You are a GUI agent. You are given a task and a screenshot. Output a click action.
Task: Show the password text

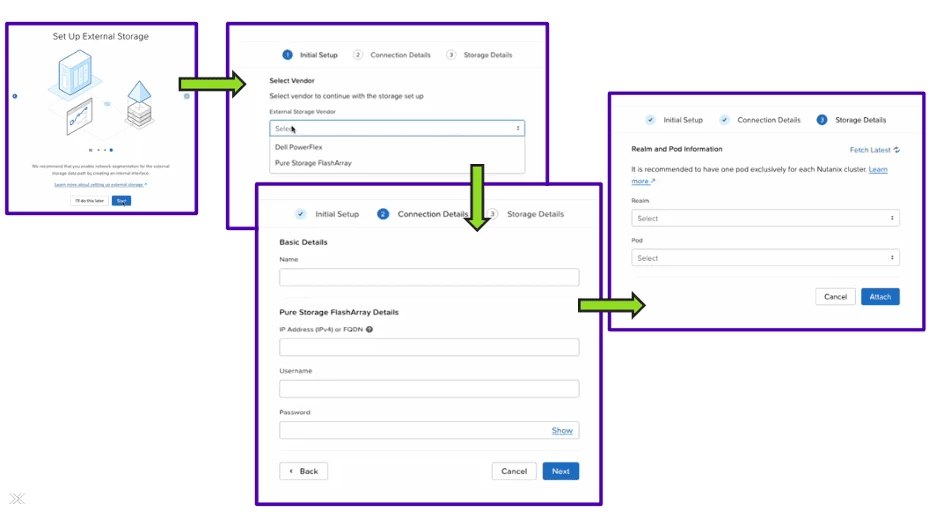coord(562,430)
